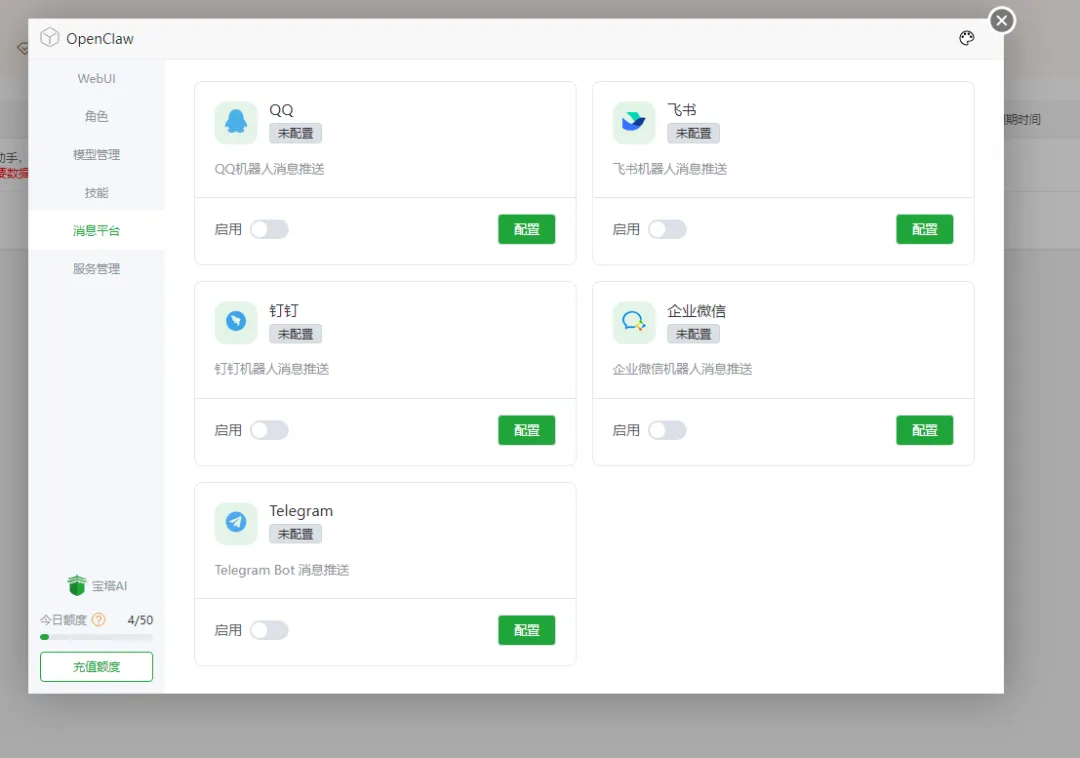Go to the 技能 sidebar tab
Image resolution: width=1080 pixels, height=758 pixels.
pos(96,192)
